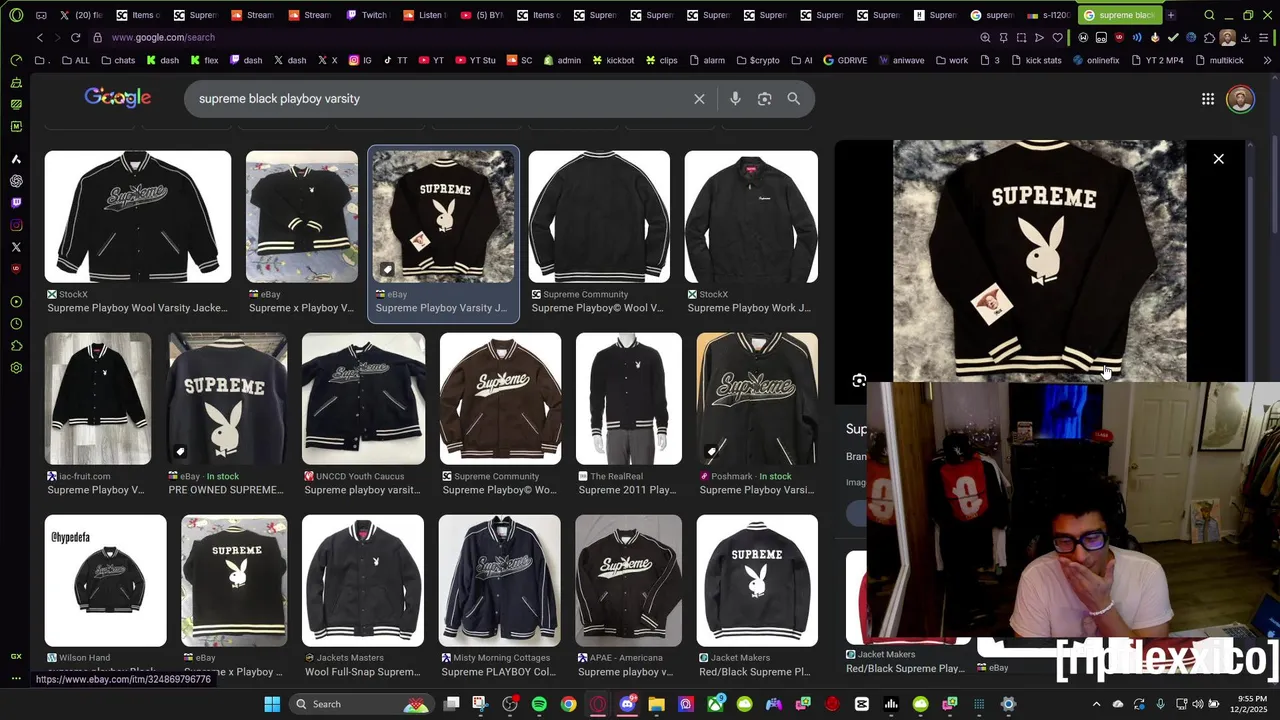Expand the hidden bookmarks overflow chevron
The height and width of the screenshot is (720, 1280).
[x=1267, y=60]
